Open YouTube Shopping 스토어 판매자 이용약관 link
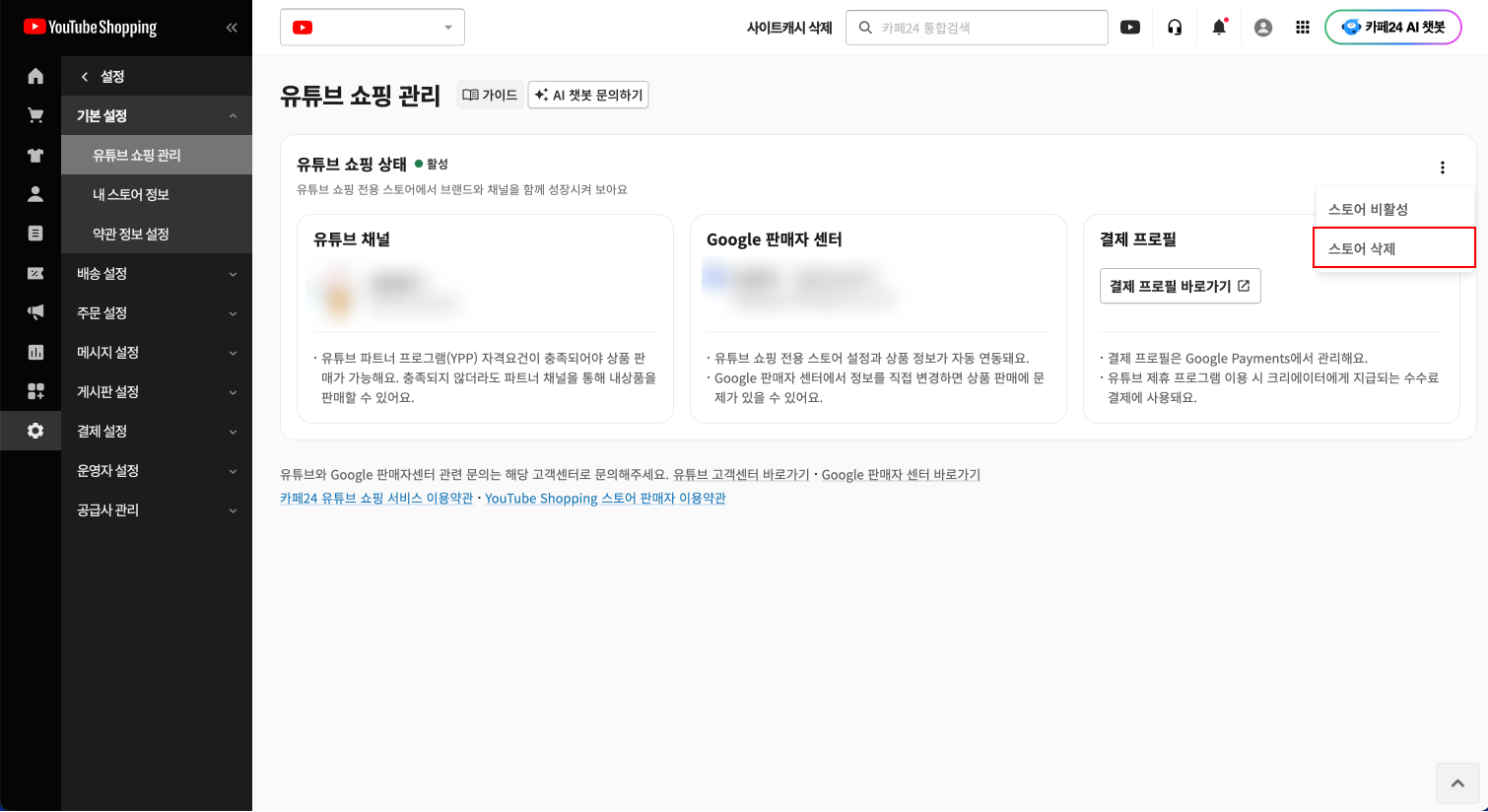The height and width of the screenshot is (812, 1488). click(605, 499)
